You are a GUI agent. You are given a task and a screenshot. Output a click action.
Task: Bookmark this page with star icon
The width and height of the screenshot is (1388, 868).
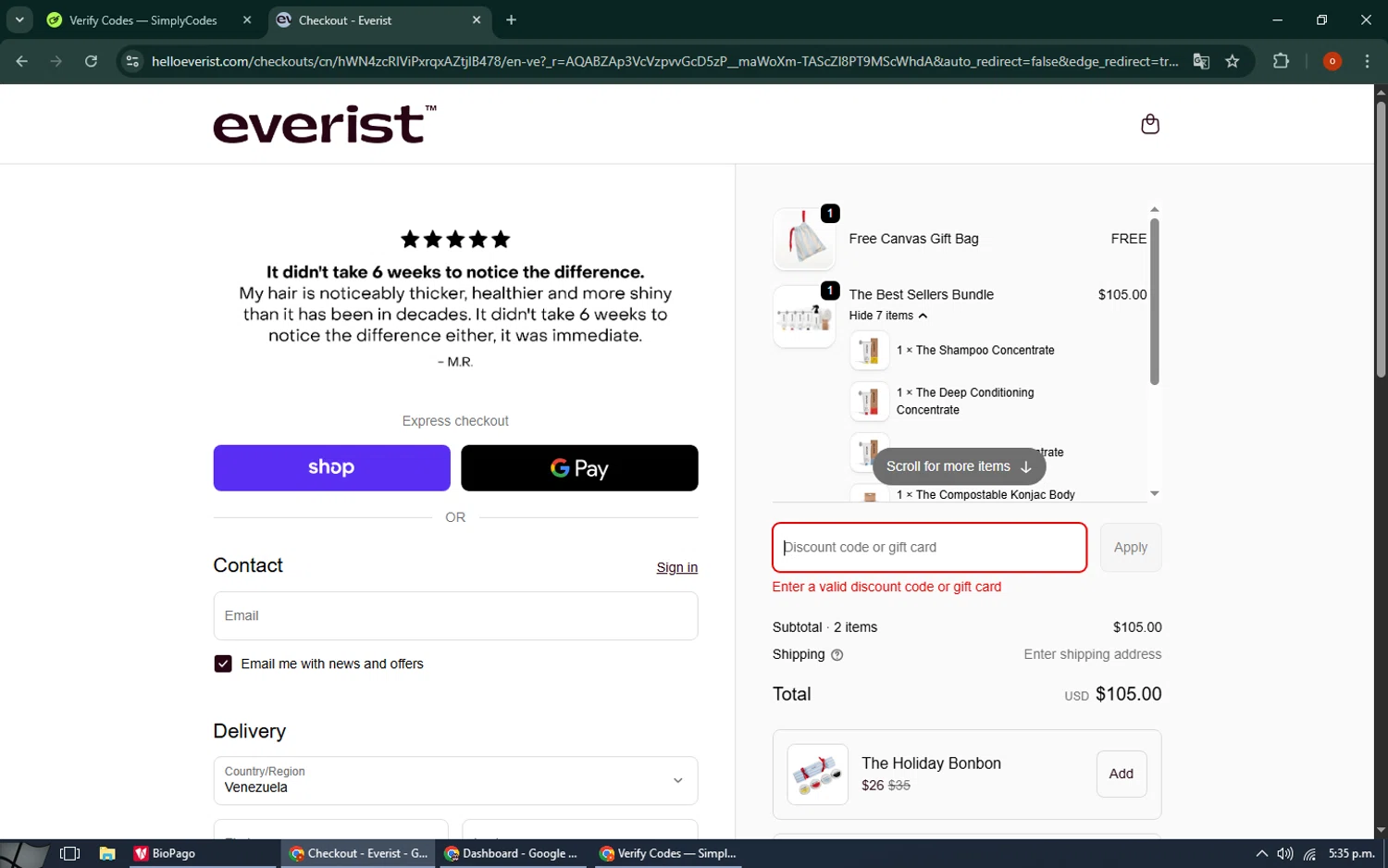(1233, 61)
